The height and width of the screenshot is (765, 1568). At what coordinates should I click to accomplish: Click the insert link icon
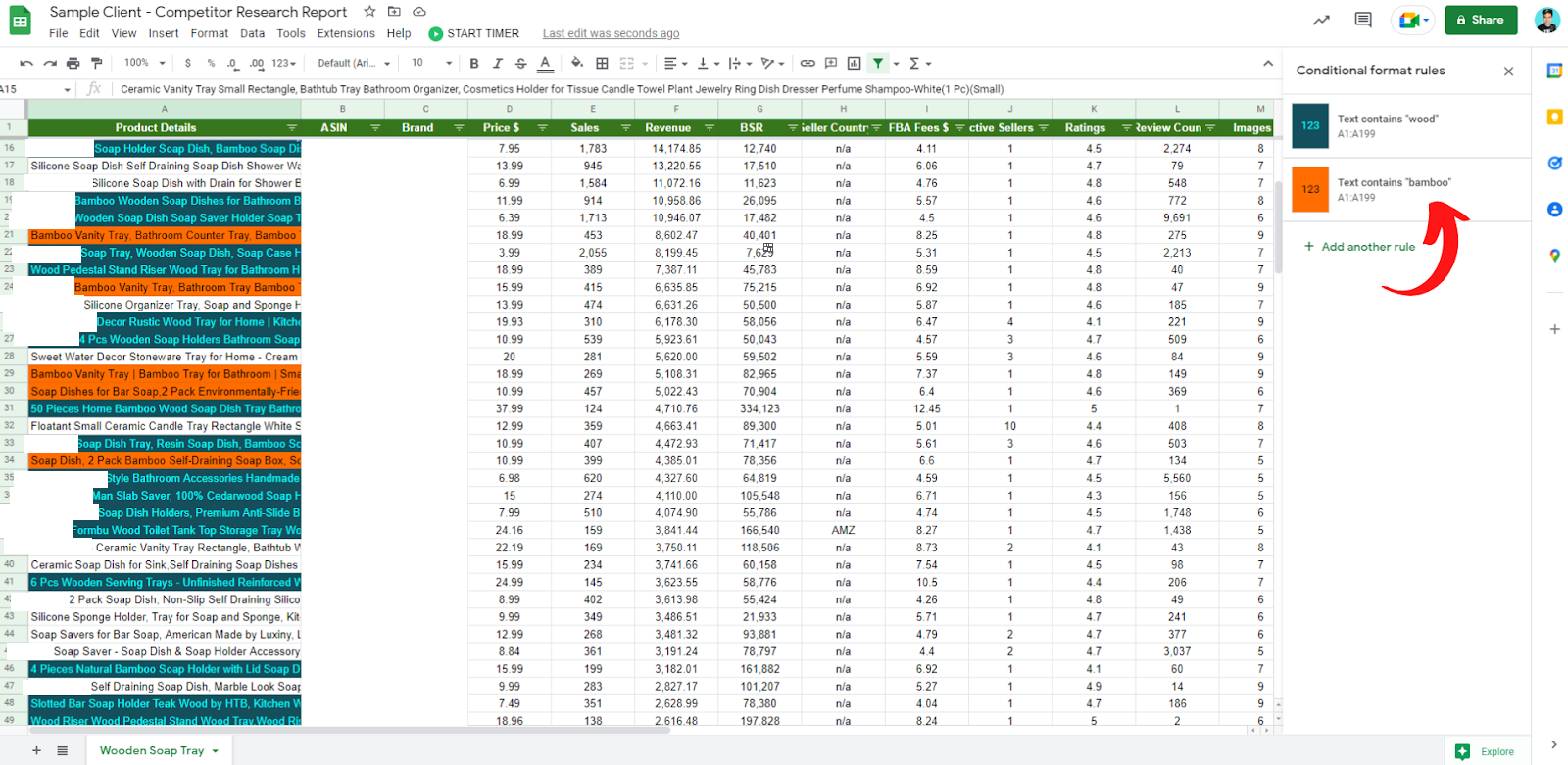coord(808,63)
